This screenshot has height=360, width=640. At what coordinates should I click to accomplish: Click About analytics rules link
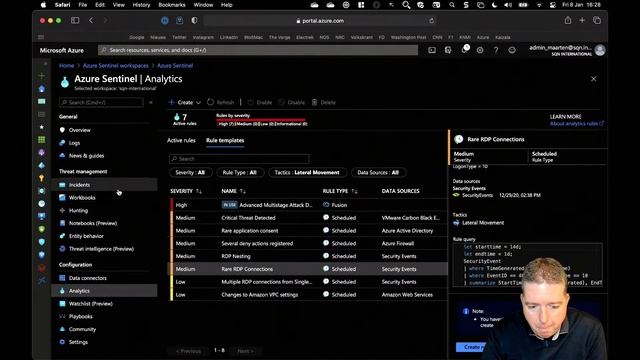point(576,124)
